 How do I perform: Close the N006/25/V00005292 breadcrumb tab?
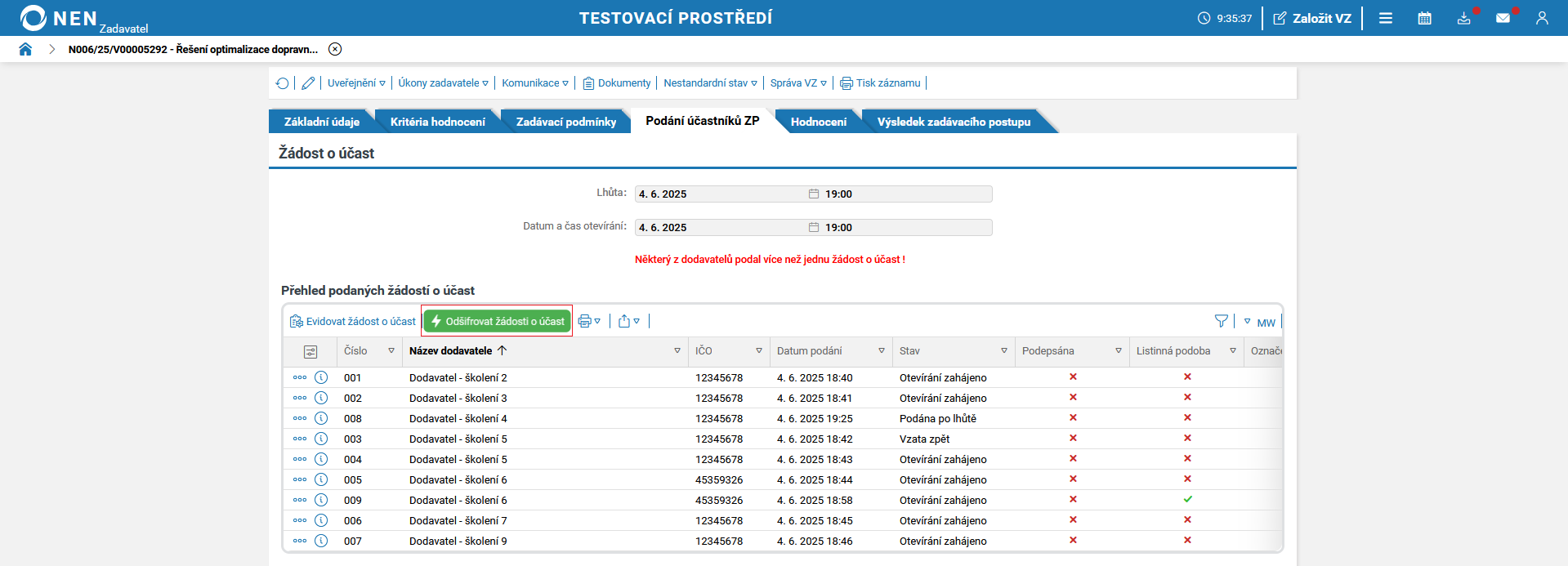pyautogui.click(x=335, y=49)
